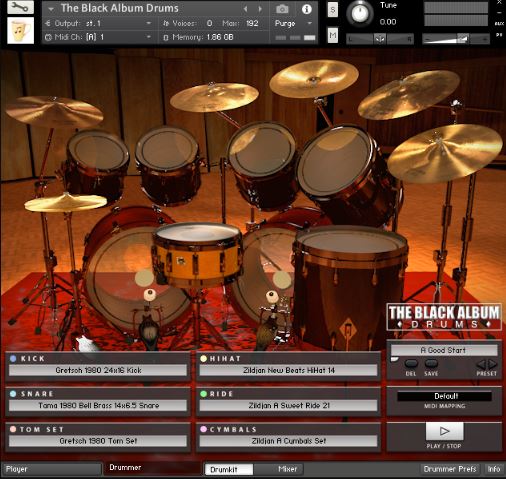Click the next preset arrow
This screenshot has width=506, height=479.
[x=493, y=364]
